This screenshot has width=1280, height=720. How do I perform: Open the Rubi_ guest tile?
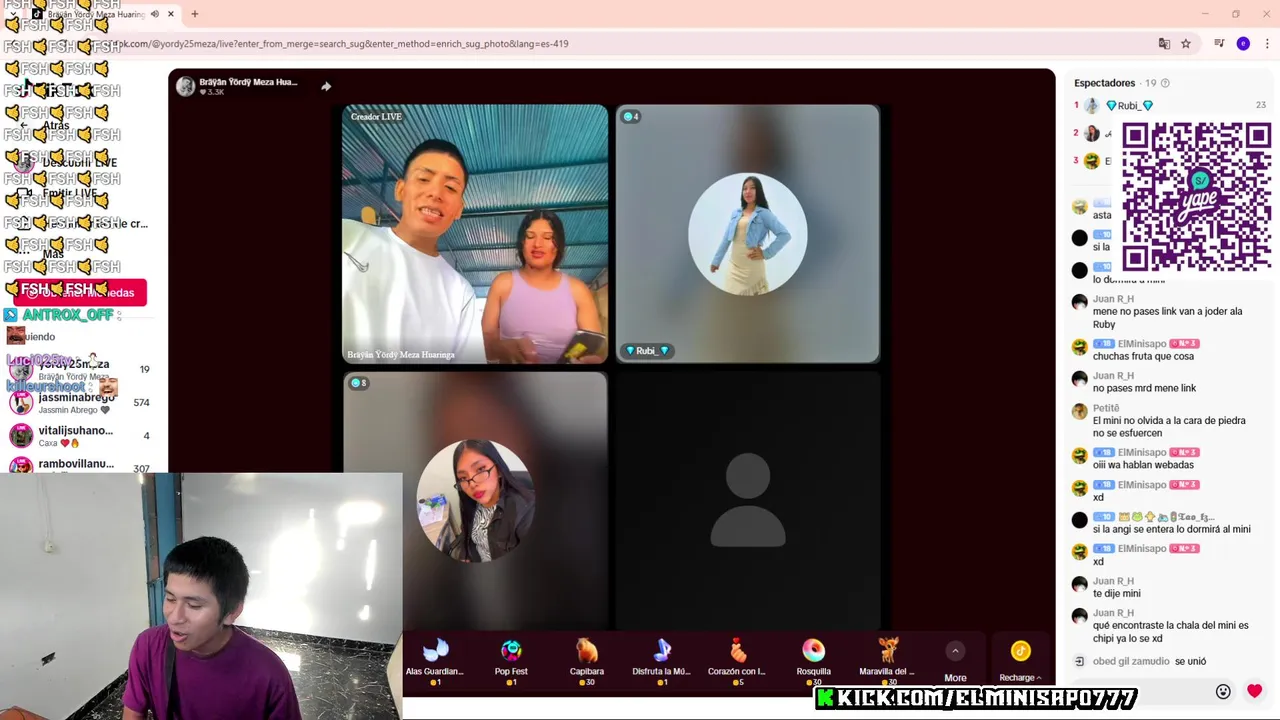(748, 234)
